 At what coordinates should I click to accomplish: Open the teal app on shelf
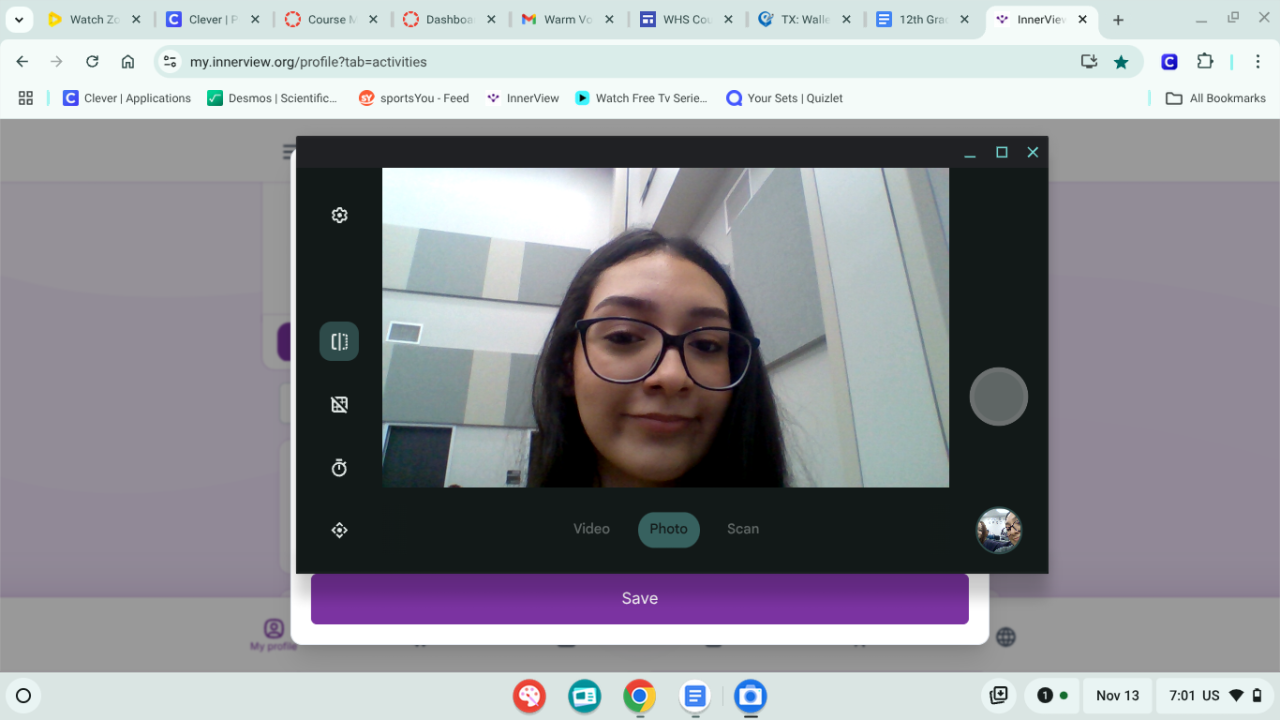coord(584,696)
